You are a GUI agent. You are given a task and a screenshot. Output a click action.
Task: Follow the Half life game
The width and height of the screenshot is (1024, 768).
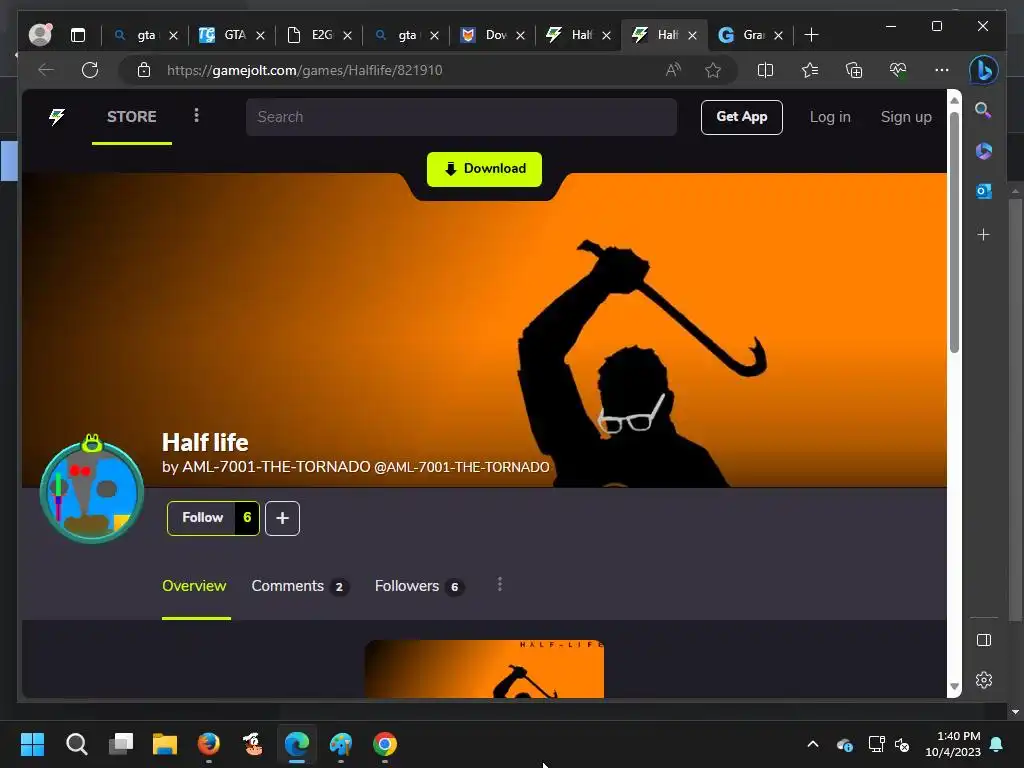point(202,518)
